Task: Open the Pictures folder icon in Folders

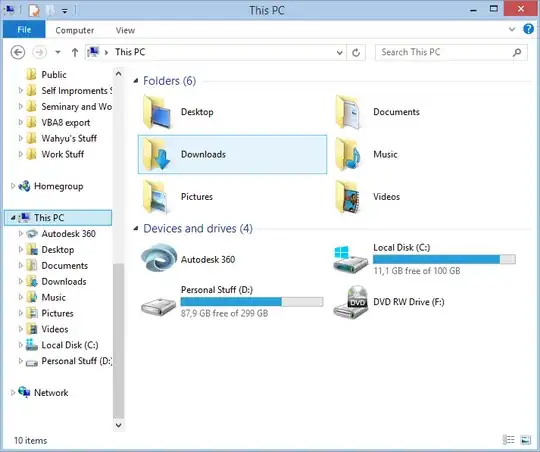Action: (x=156, y=197)
